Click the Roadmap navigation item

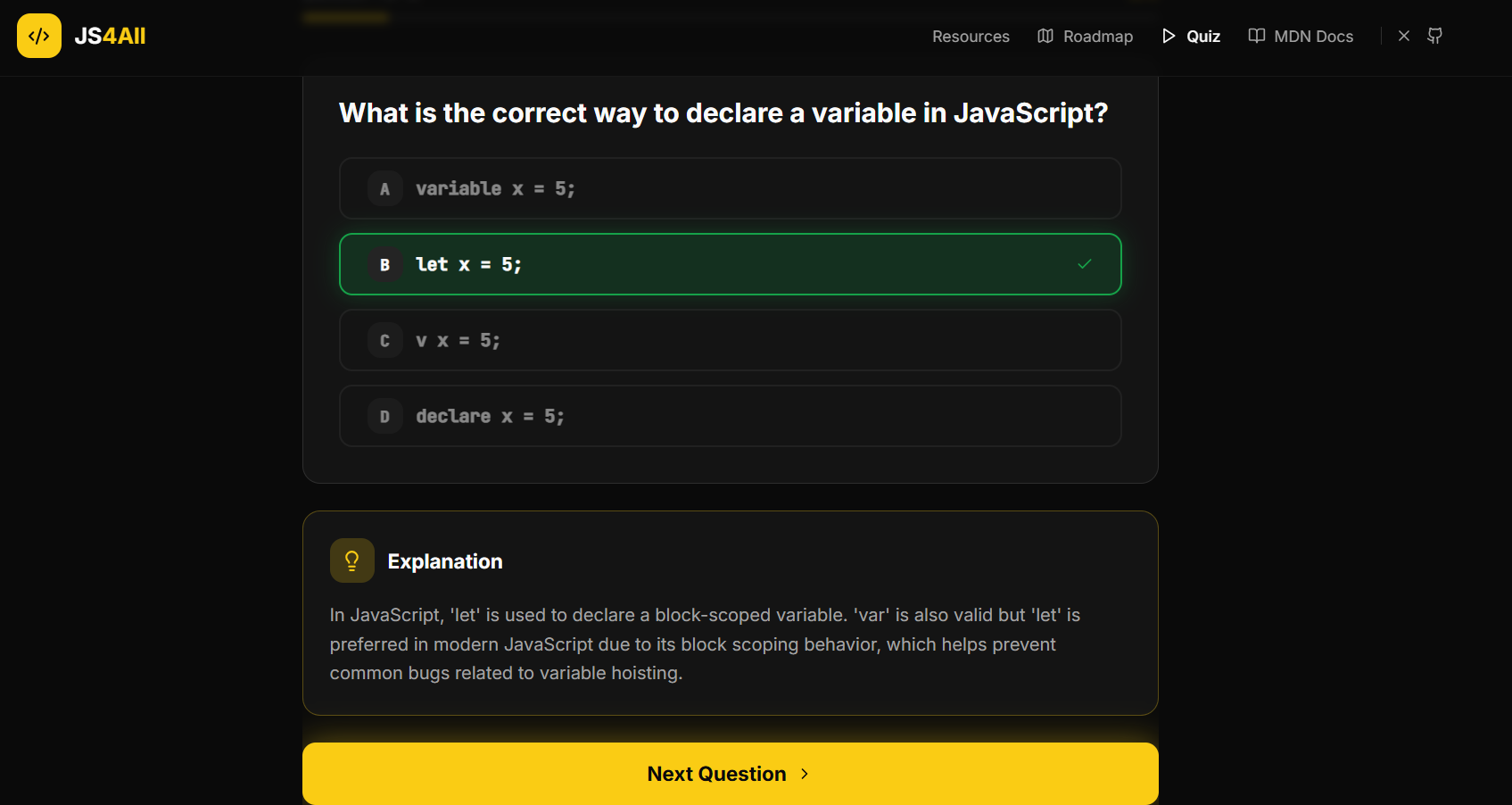1097,36
